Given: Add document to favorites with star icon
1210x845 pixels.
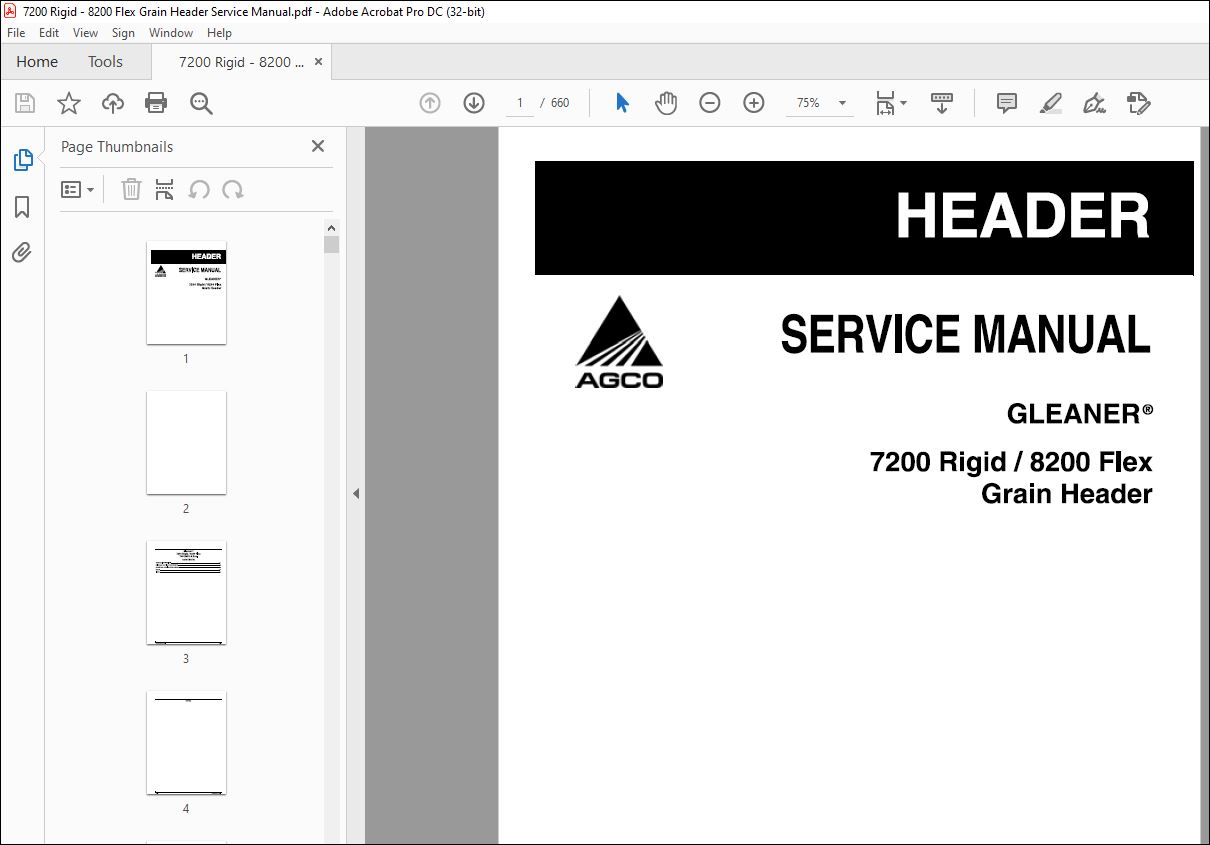Looking at the screenshot, I should tap(69, 103).
